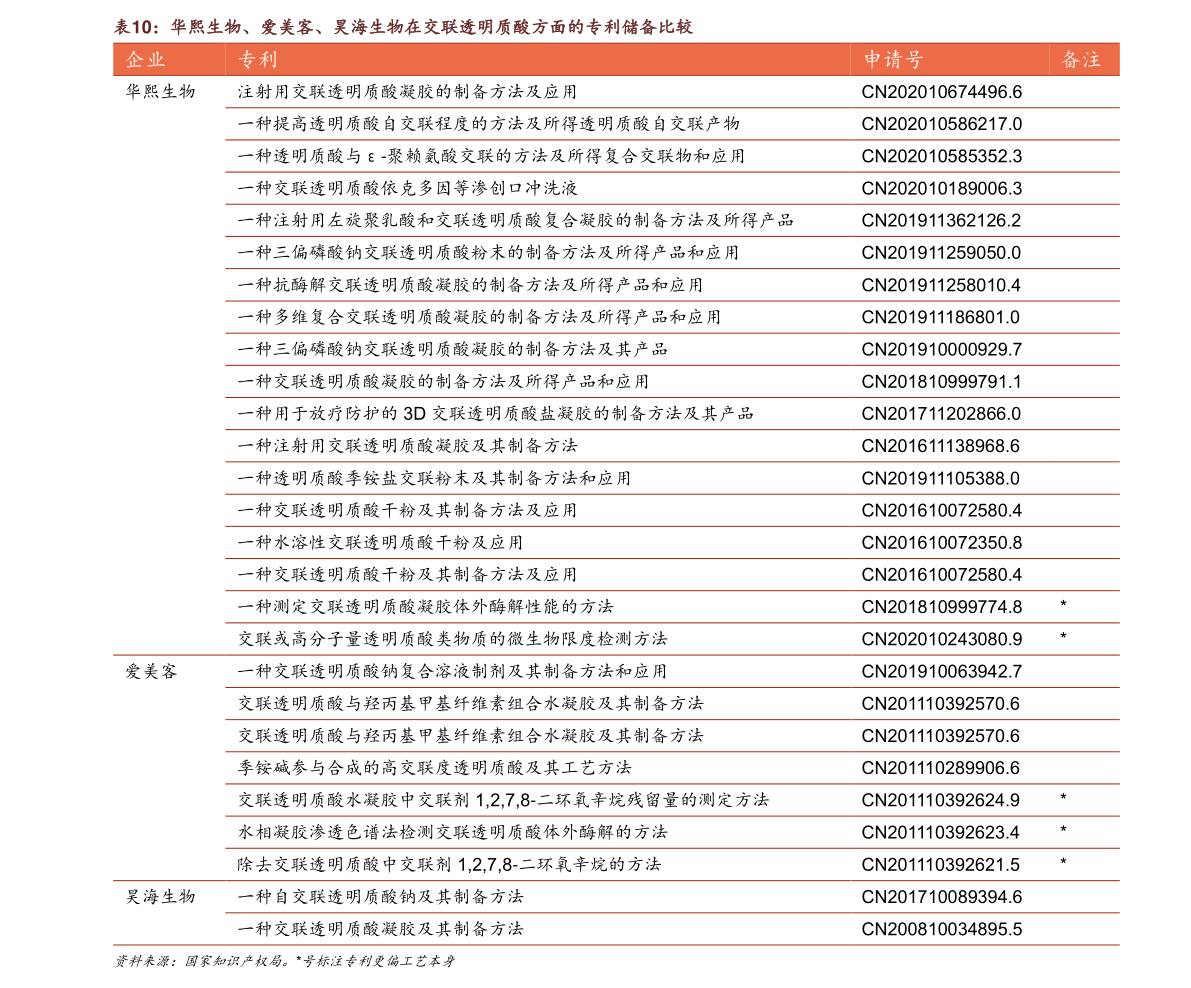Viewport: 1191px width, 988px height.
Task: Click application number CN201910063942.7
Action: (x=941, y=671)
